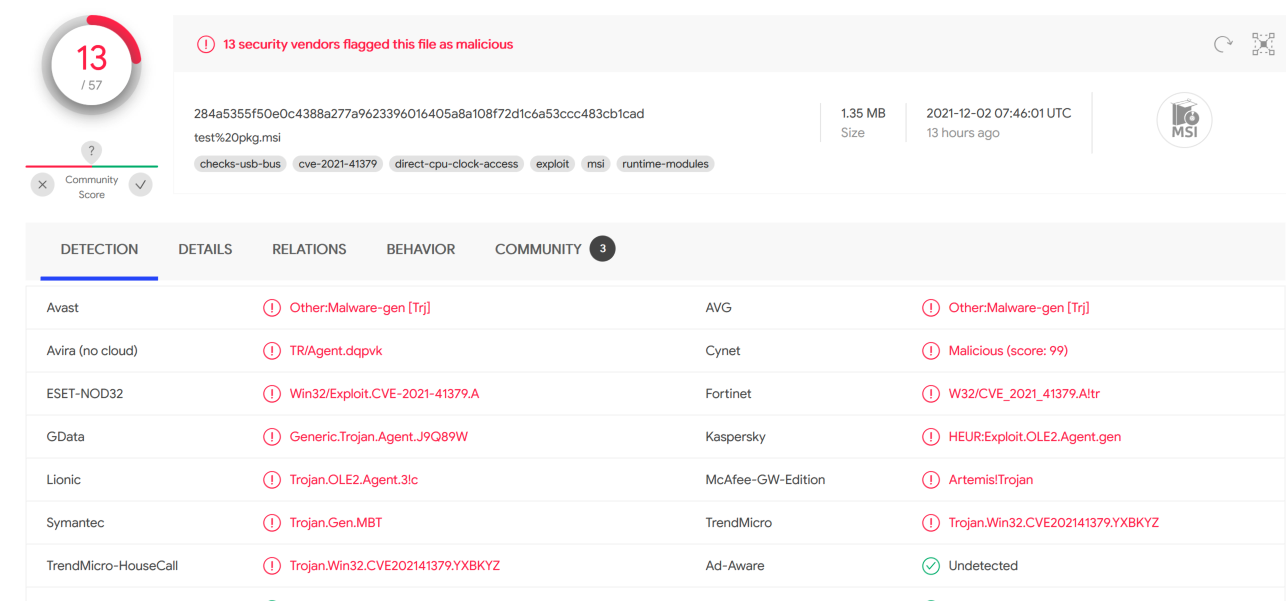Click the green check icon in Ad-Aware row
The height and width of the screenshot is (601, 1286).
tap(931, 566)
